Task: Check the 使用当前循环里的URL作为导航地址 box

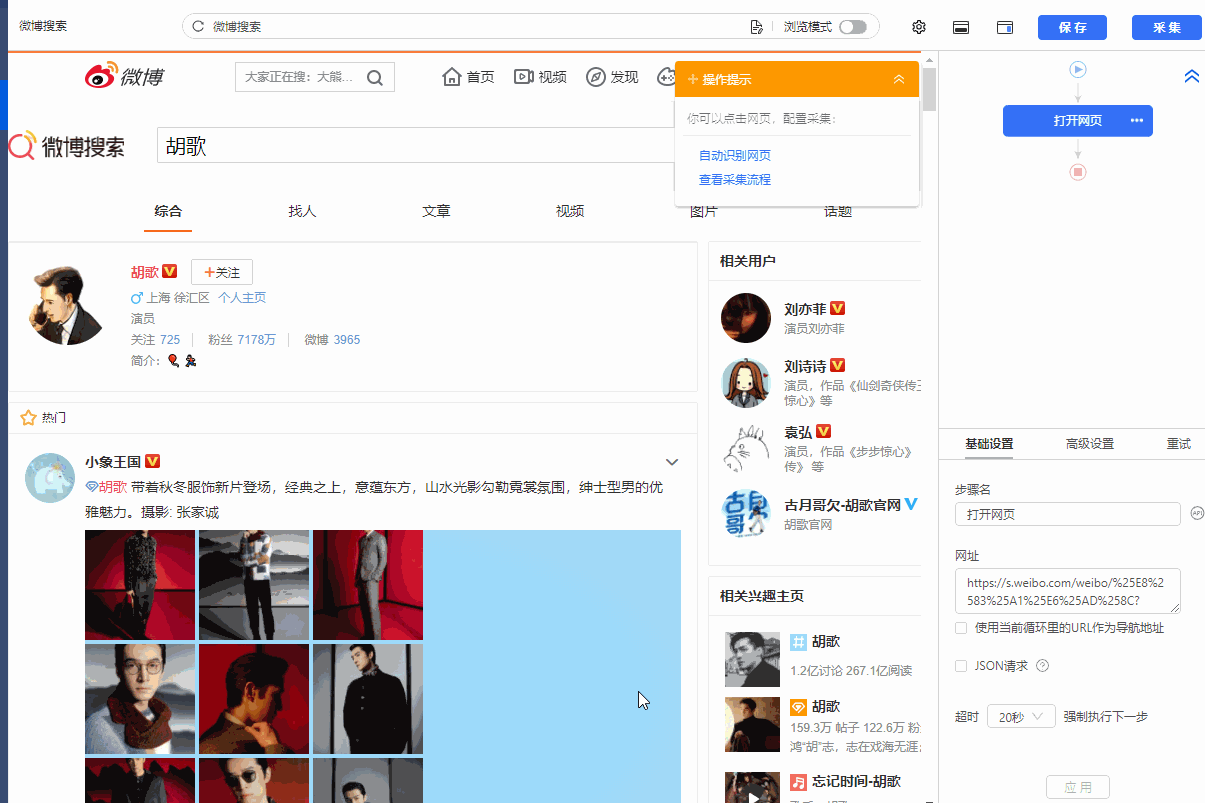Action: click(x=961, y=628)
